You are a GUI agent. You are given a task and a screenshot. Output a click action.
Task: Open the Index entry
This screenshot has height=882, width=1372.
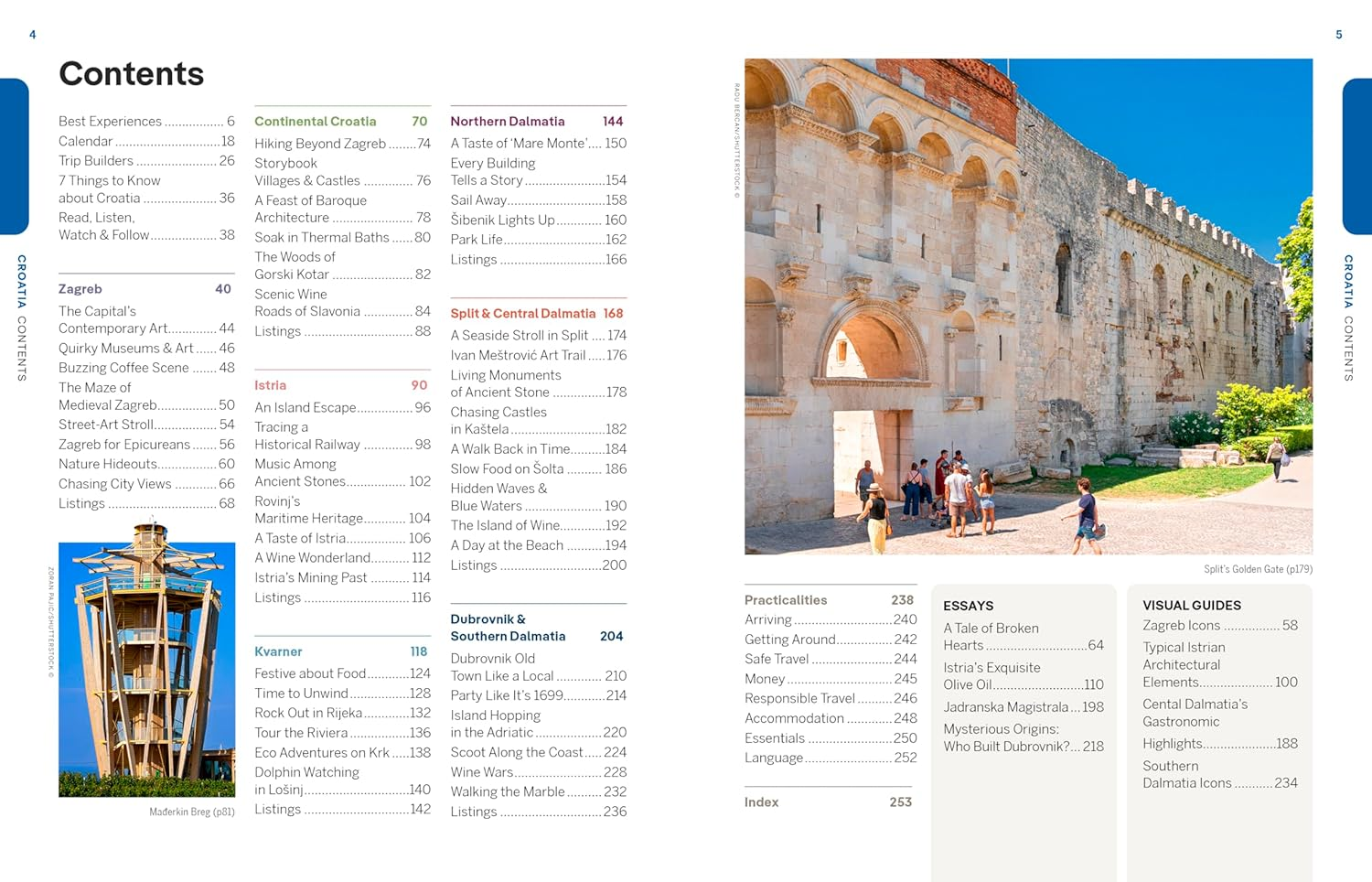760,801
